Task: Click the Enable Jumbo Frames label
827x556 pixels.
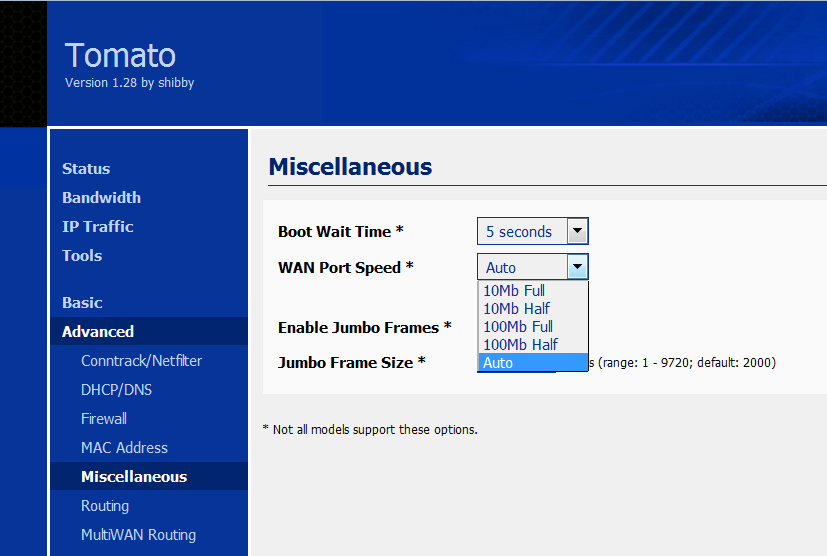Action: point(364,328)
